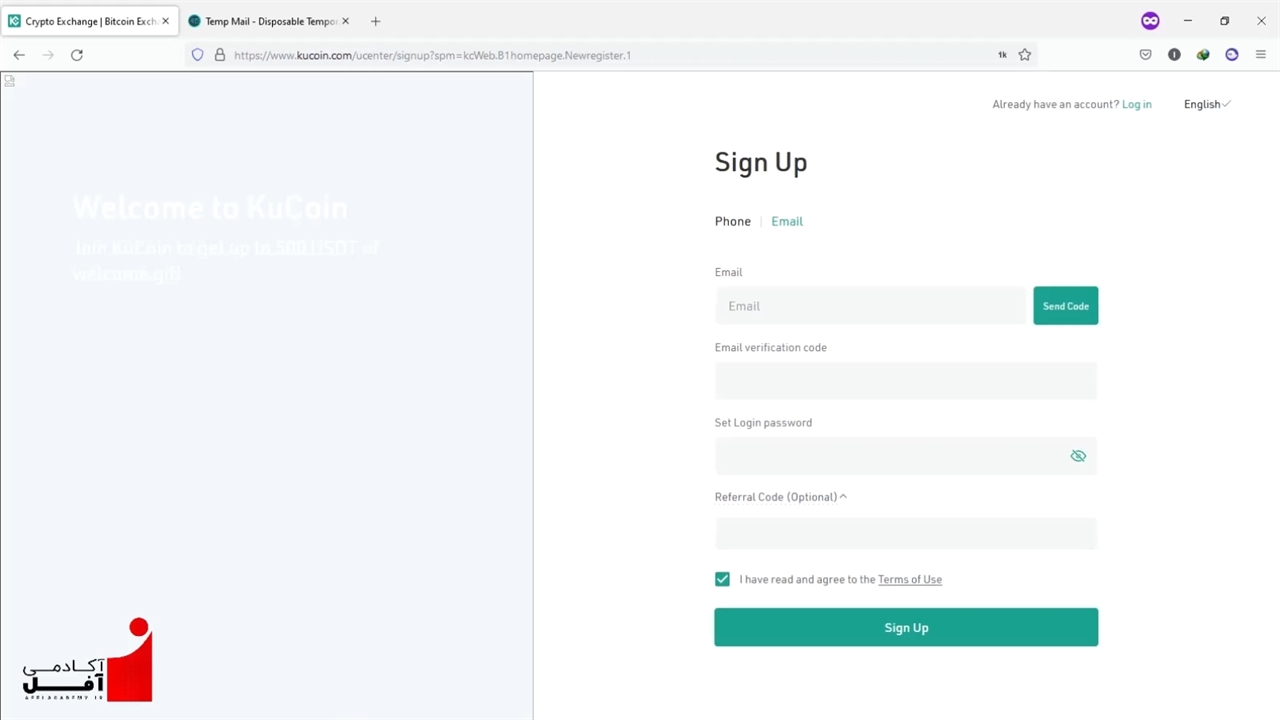The width and height of the screenshot is (1280, 720).
Task: Click the site security padlock icon
Action: tap(220, 55)
